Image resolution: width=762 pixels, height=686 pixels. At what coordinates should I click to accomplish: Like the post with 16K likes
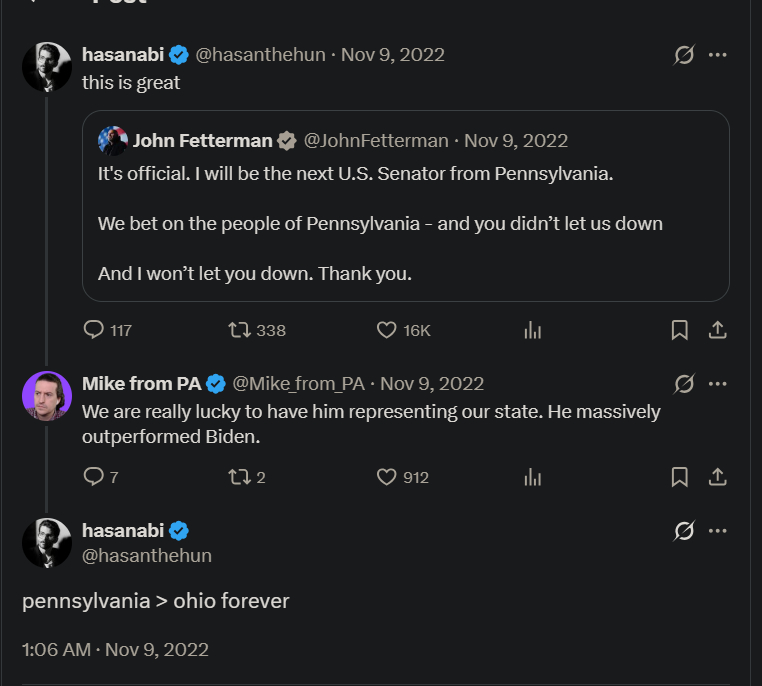coord(387,330)
